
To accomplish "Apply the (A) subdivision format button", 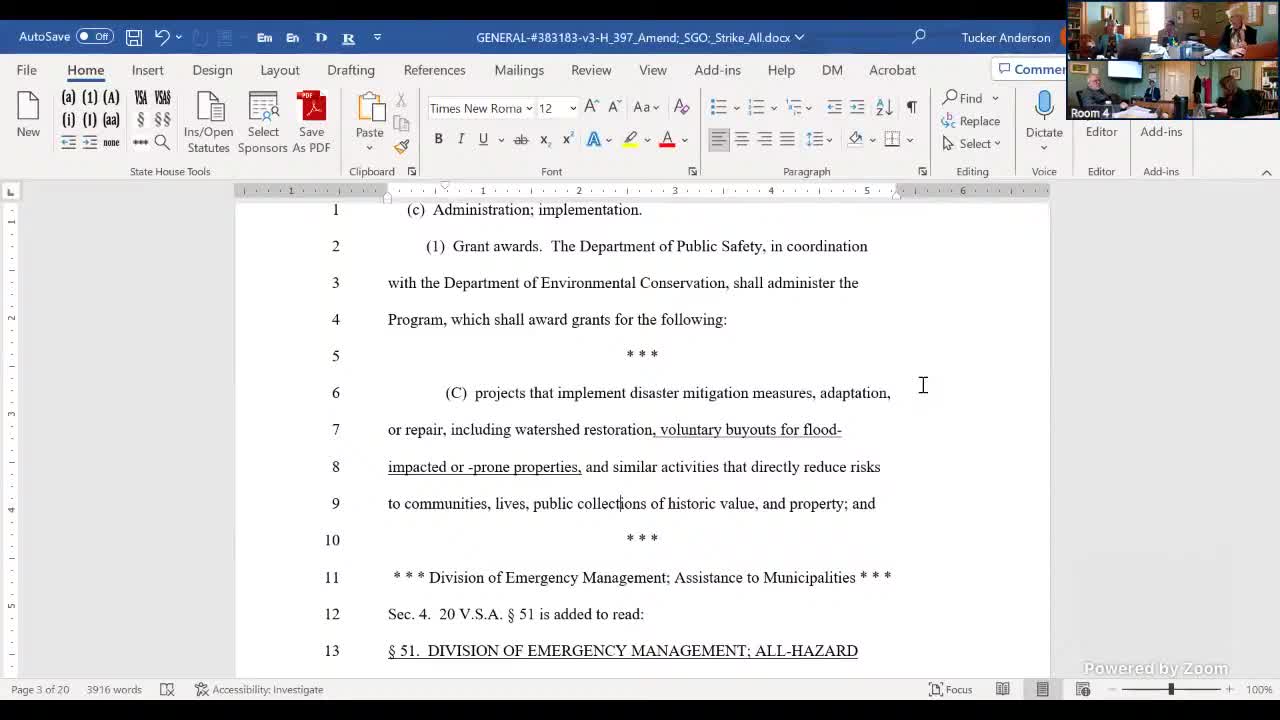I will [x=111, y=97].
